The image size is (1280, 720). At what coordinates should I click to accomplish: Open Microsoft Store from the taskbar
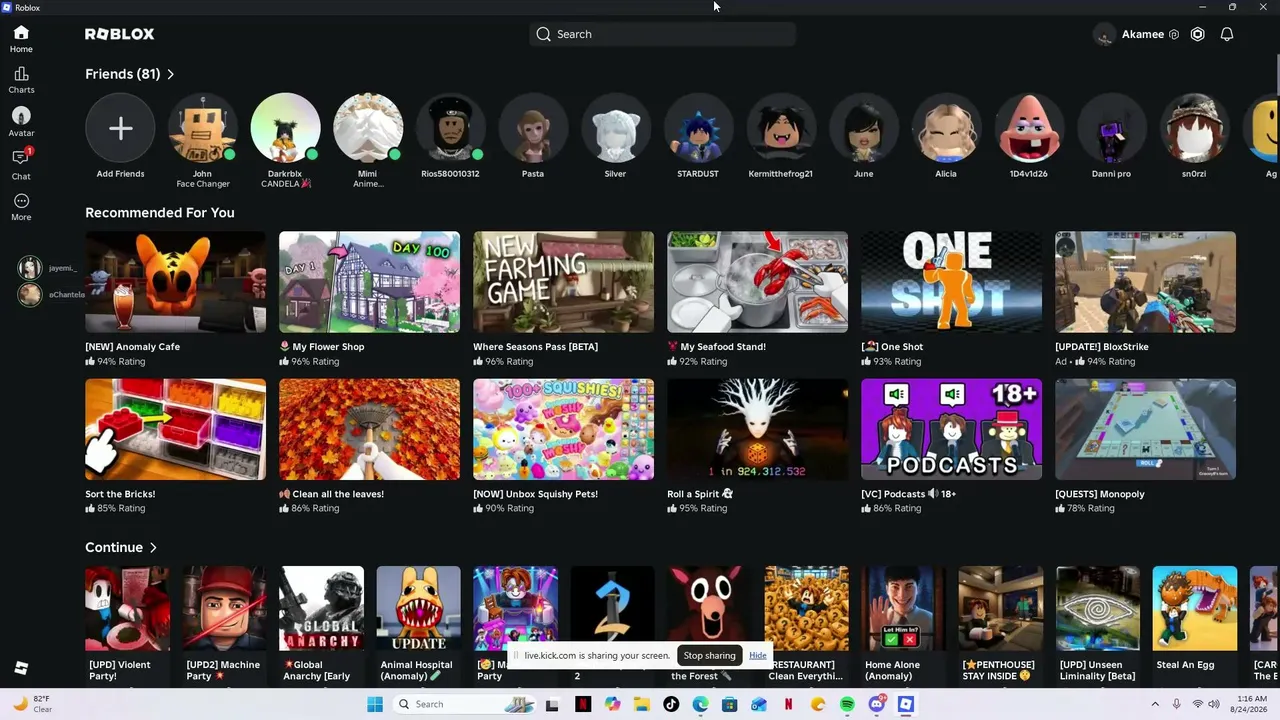(730, 704)
